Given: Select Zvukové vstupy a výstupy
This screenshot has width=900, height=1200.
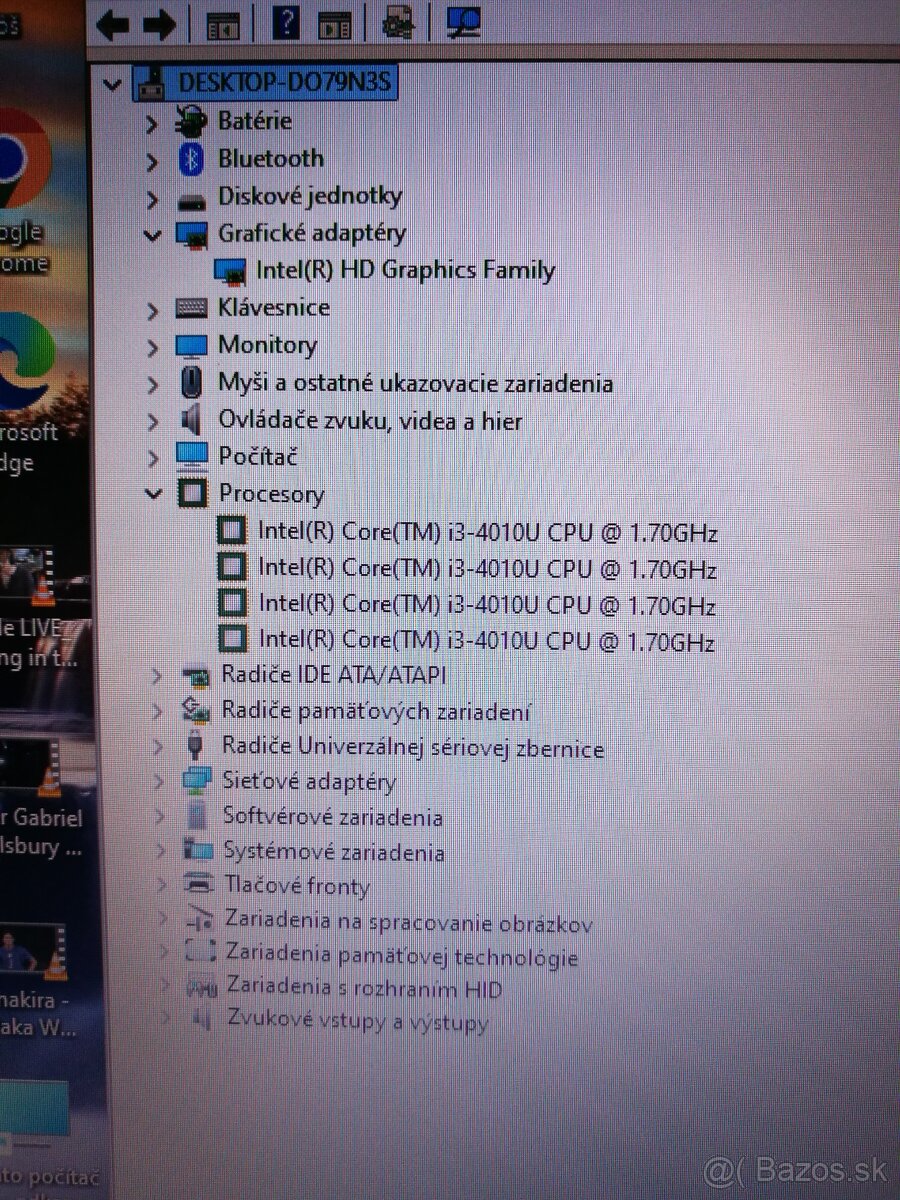Looking at the screenshot, I should (x=358, y=1022).
